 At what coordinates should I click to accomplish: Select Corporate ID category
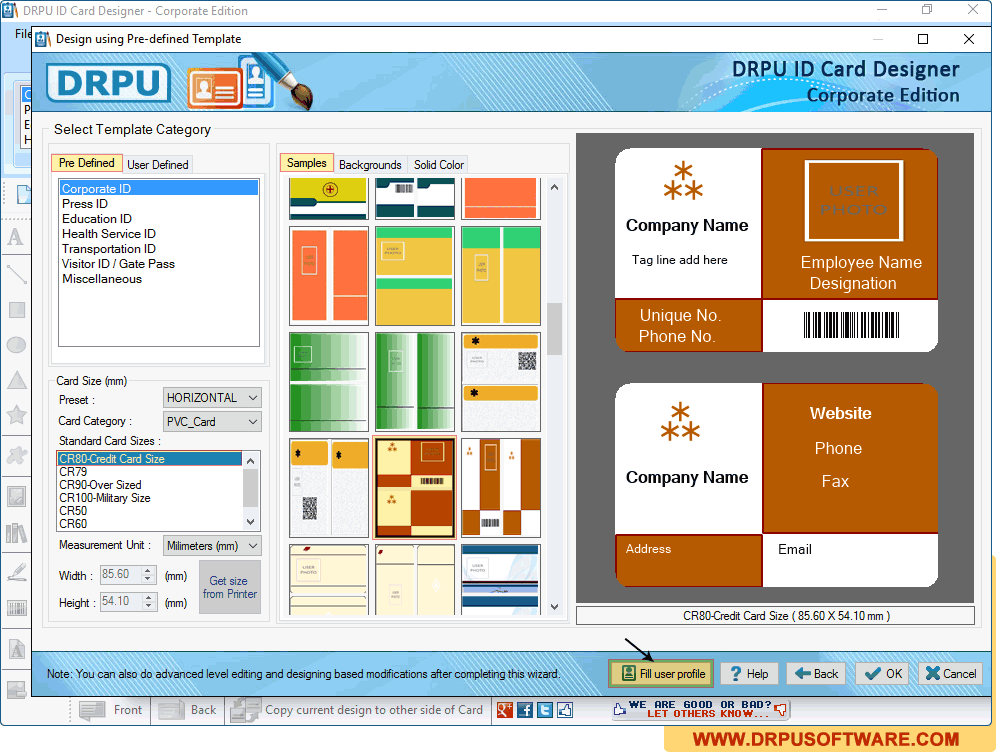pos(159,189)
